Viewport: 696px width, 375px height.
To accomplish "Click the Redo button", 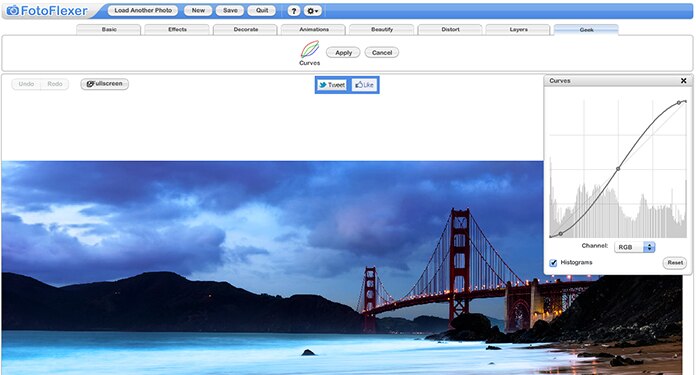I will [55, 84].
